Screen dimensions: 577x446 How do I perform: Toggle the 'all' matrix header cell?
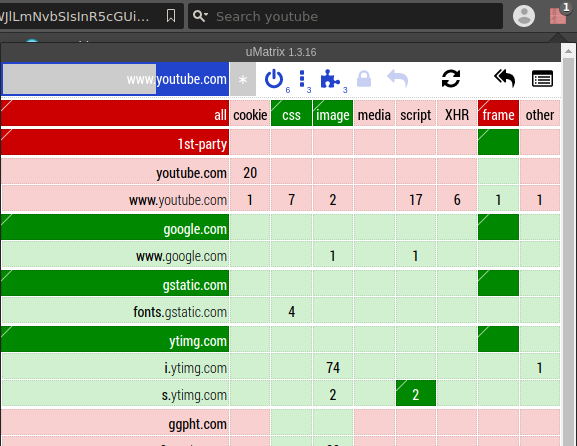point(115,113)
